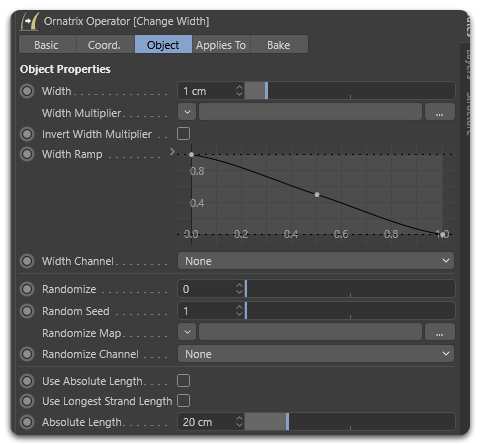Click the Randomize value field
This screenshot has width=480, height=445.
tap(207, 289)
